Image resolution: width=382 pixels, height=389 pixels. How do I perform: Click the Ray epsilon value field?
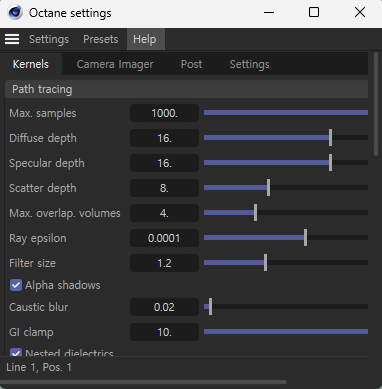(x=164, y=238)
